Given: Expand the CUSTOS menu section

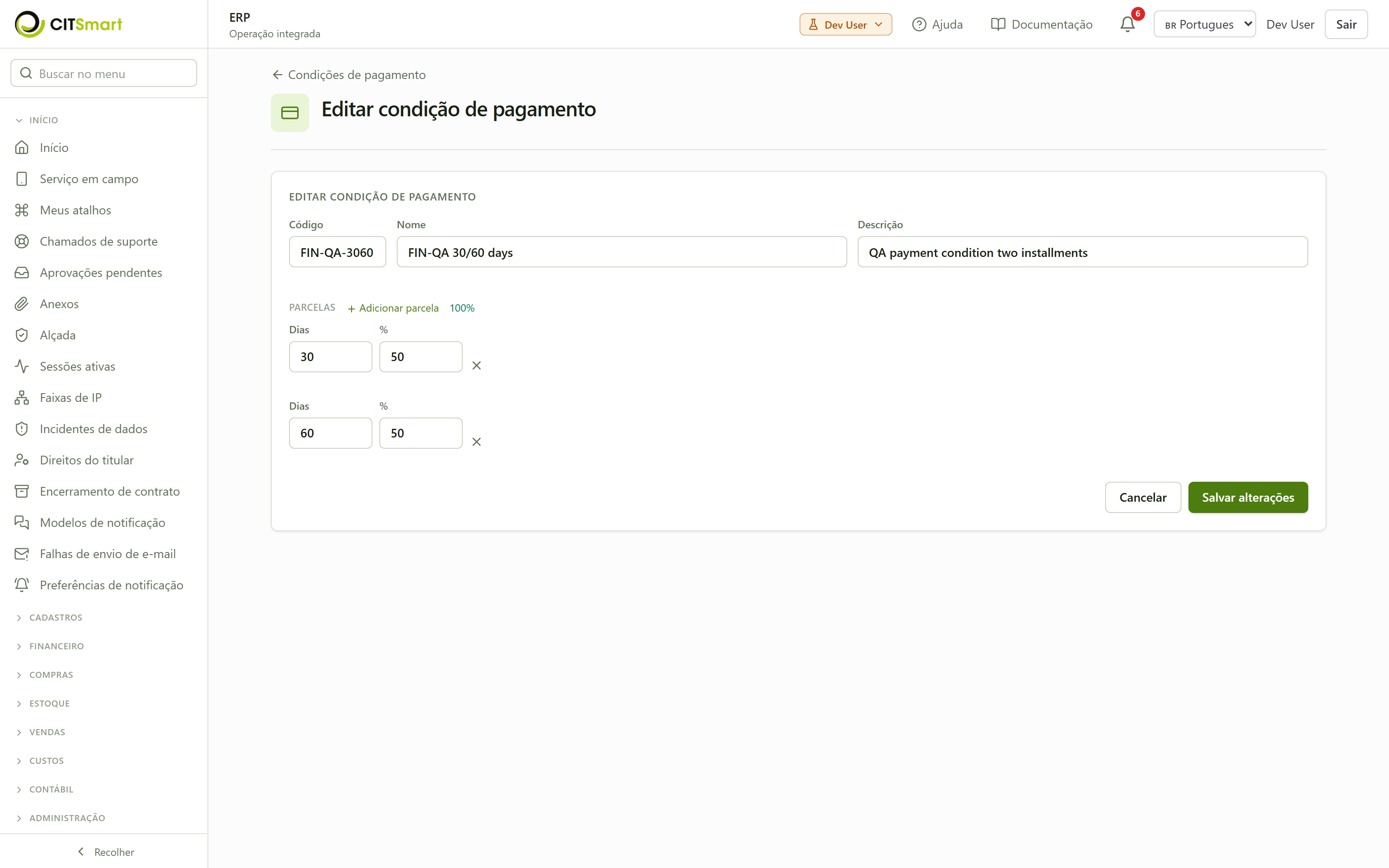Looking at the screenshot, I should (x=40, y=761).
